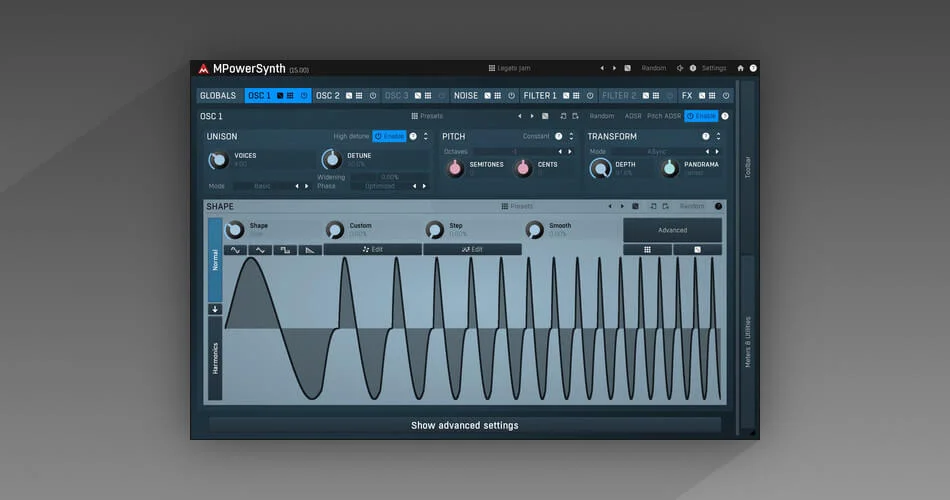
Task: Open the Legato jam preset selector
Action: (510, 68)
